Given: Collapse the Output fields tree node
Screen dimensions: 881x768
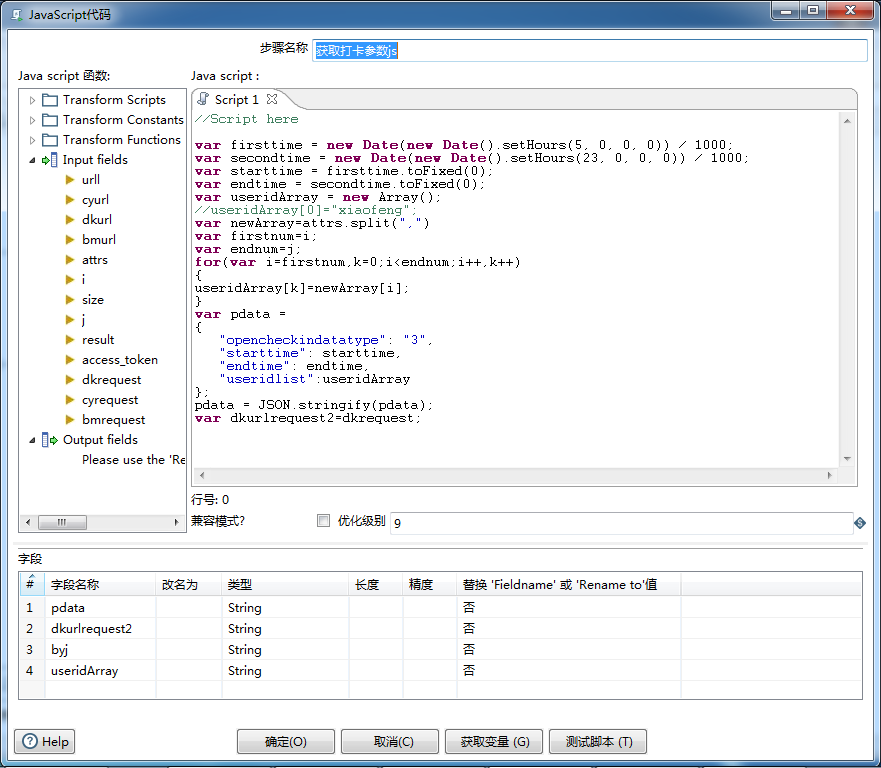Looking at the screenshot, I should [x=32, y=440].
